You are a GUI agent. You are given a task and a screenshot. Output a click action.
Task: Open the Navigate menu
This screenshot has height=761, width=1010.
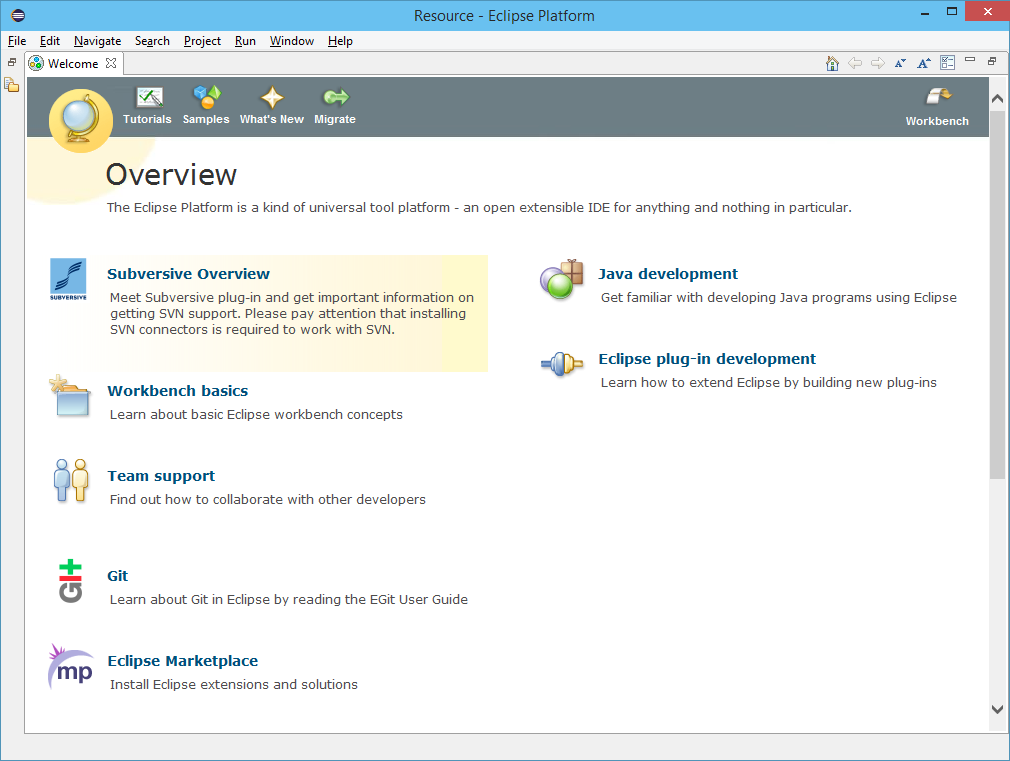tap(97, 41)
